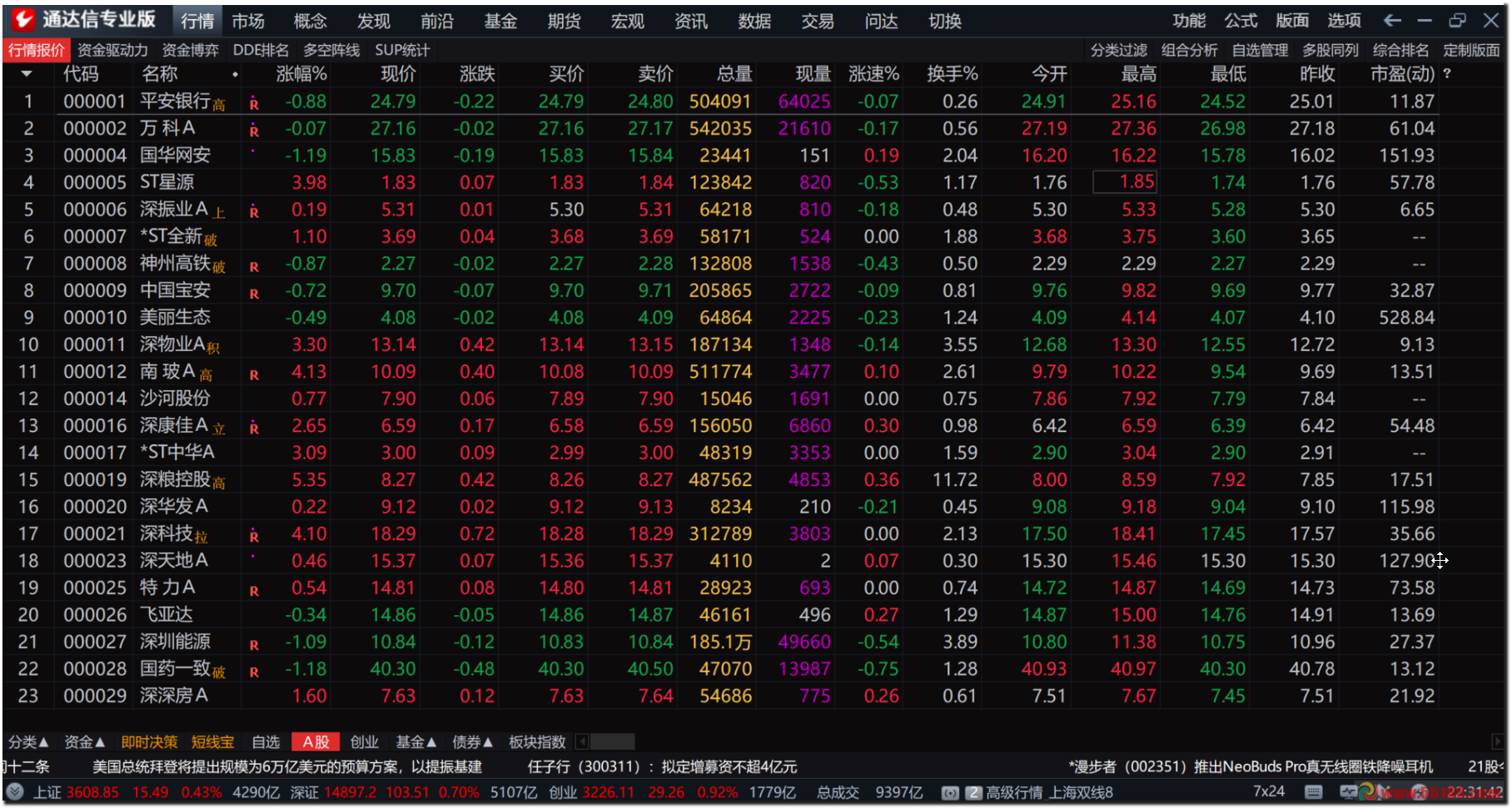Select the 国药一致 stock name
Screen dimensions: 1512x808
(x=175, y=668)
